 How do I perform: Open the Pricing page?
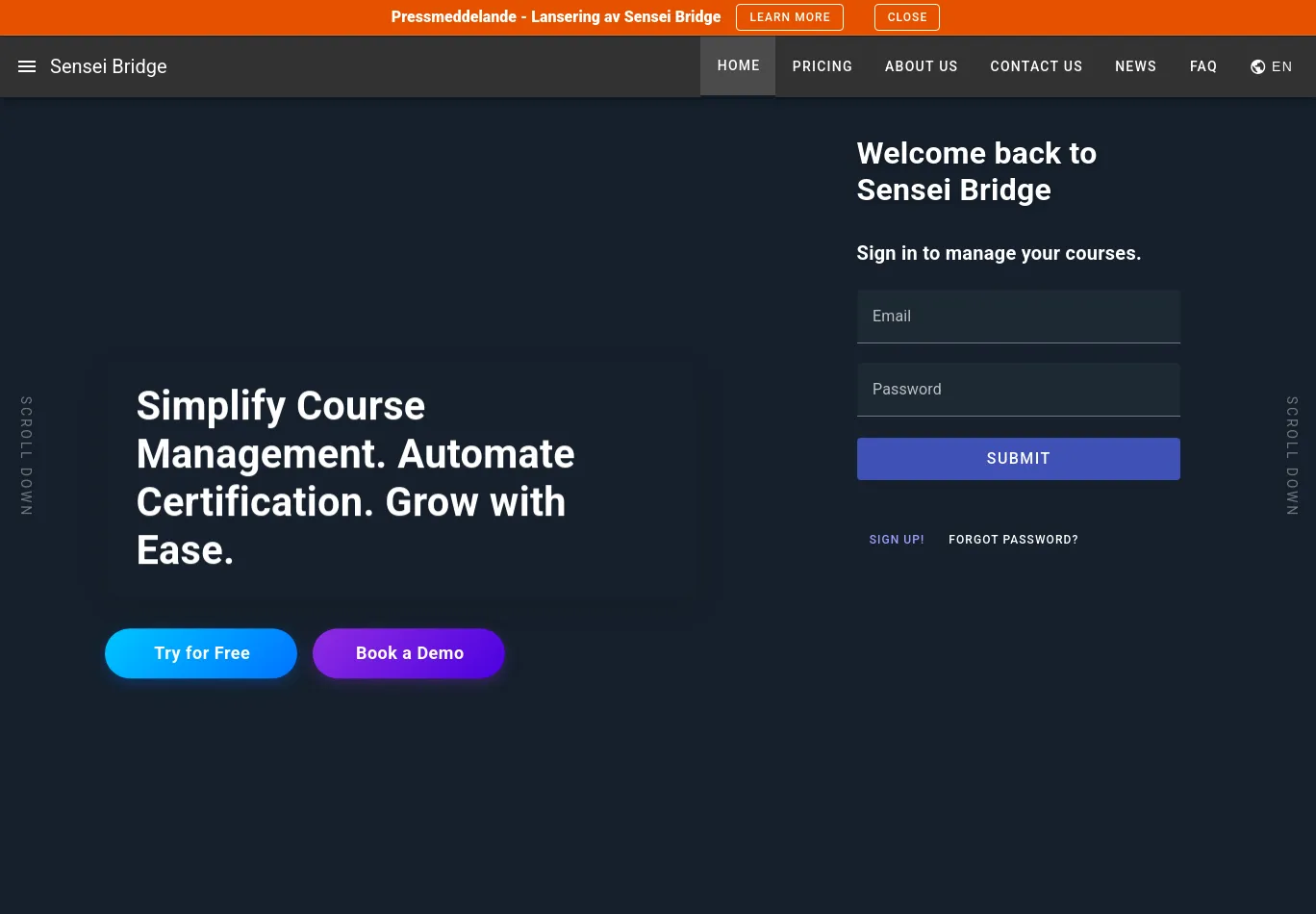[822, 66]
